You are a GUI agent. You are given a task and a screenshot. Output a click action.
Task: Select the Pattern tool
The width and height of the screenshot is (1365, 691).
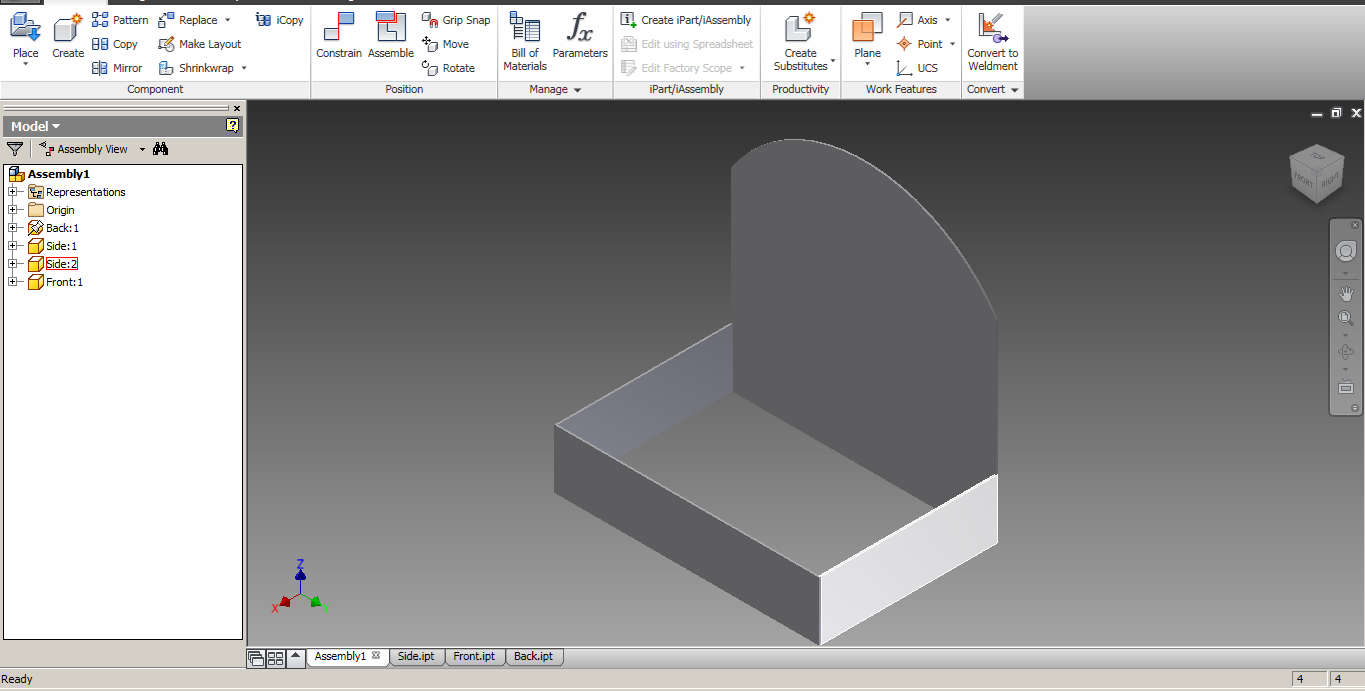coord(120,20)
